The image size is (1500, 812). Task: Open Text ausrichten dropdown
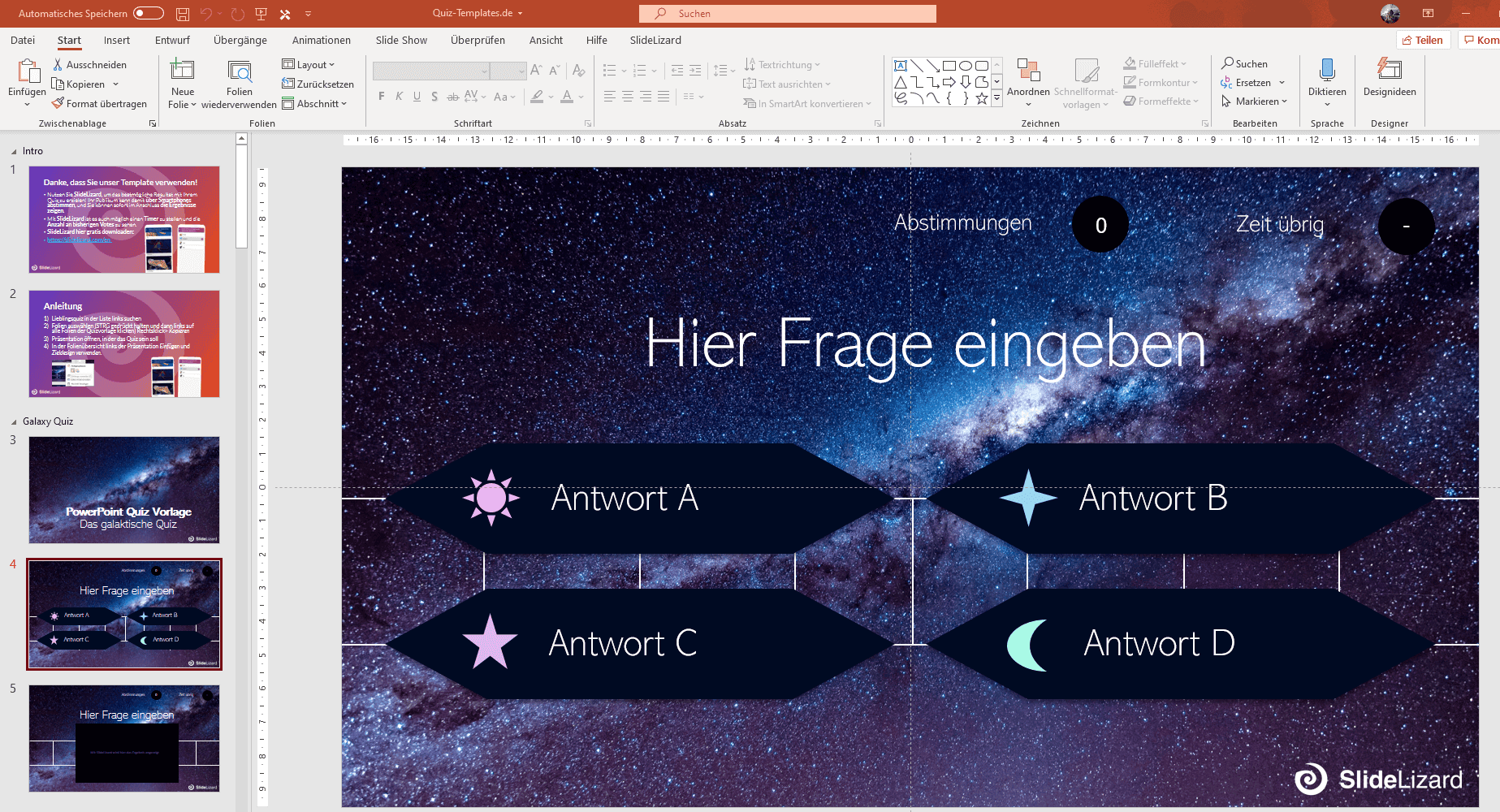[787, 84]
